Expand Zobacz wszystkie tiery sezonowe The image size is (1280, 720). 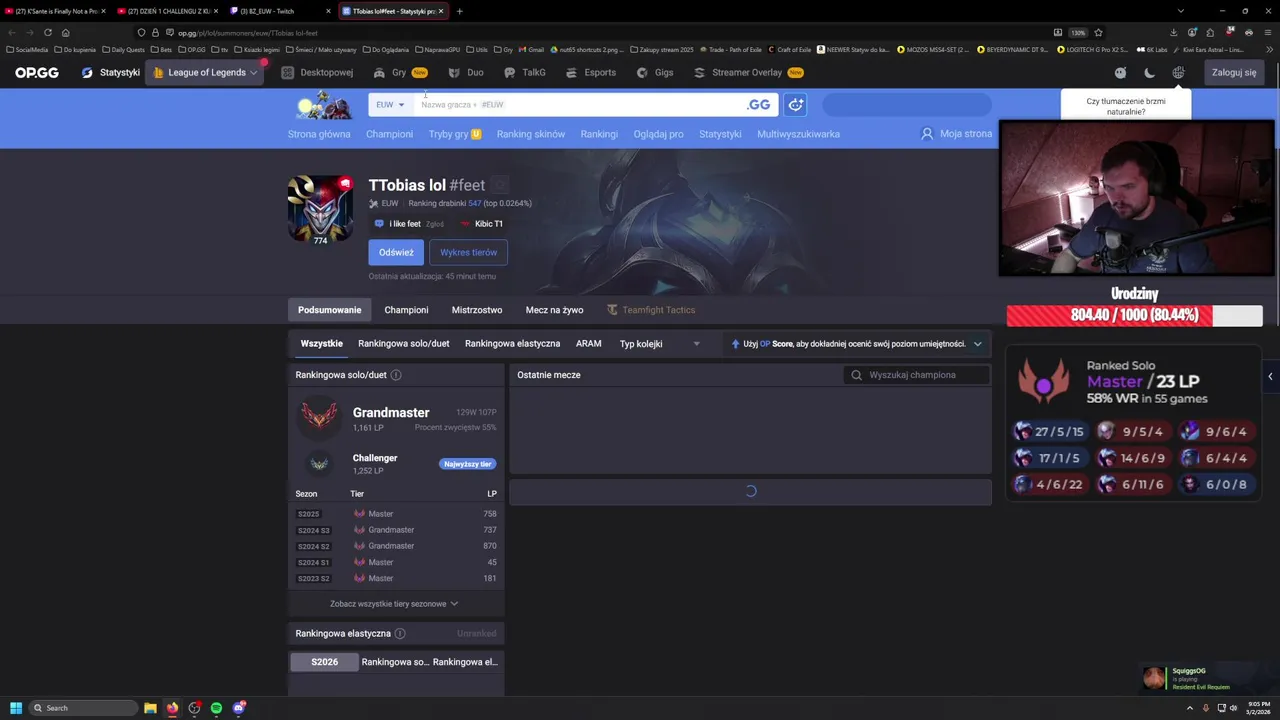pos(394,604)
